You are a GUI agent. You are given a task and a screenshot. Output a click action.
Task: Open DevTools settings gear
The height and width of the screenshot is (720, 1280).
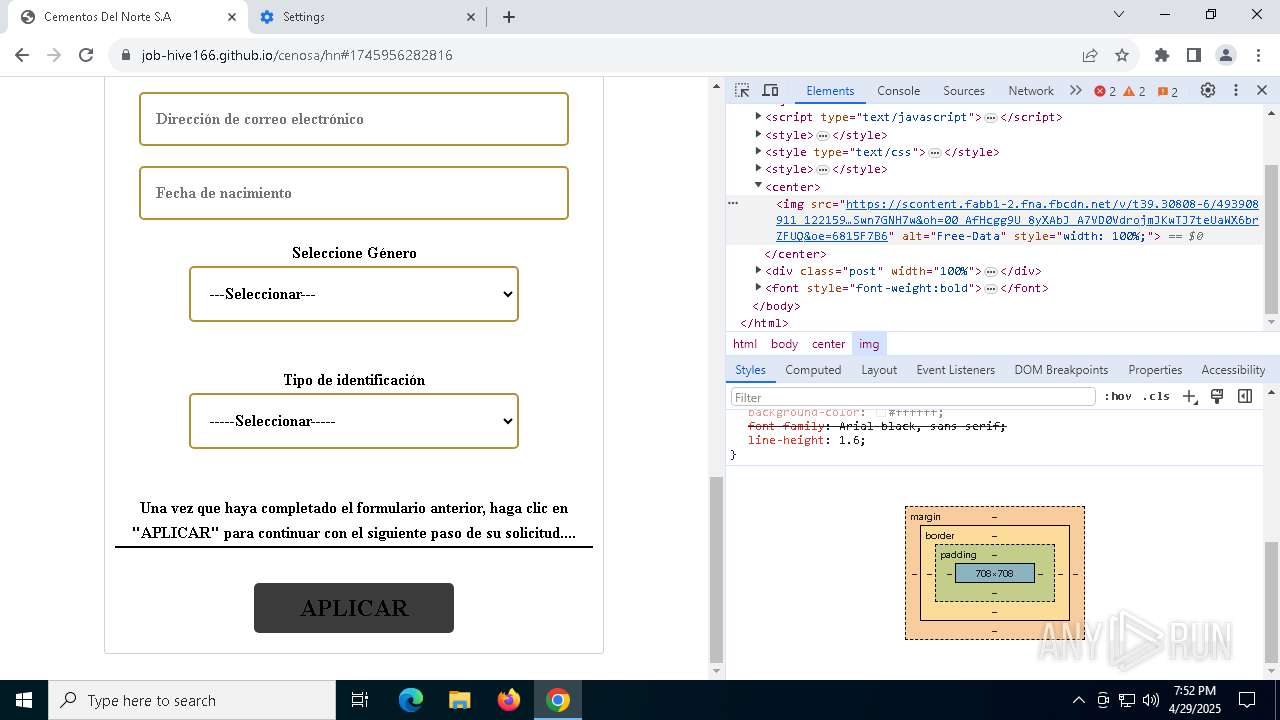(1208, 90)
